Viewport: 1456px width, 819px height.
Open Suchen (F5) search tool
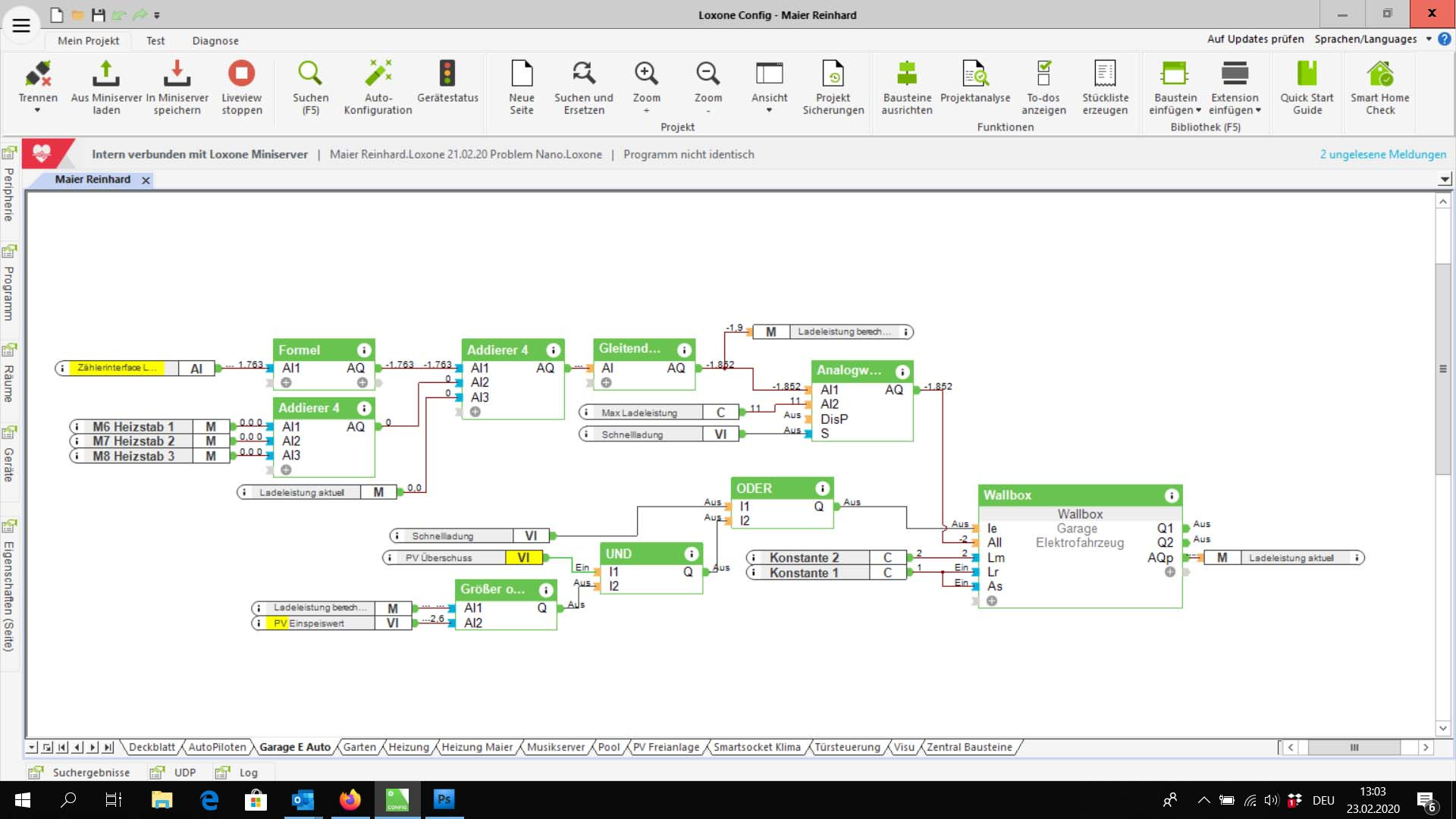tap(310, 74)
